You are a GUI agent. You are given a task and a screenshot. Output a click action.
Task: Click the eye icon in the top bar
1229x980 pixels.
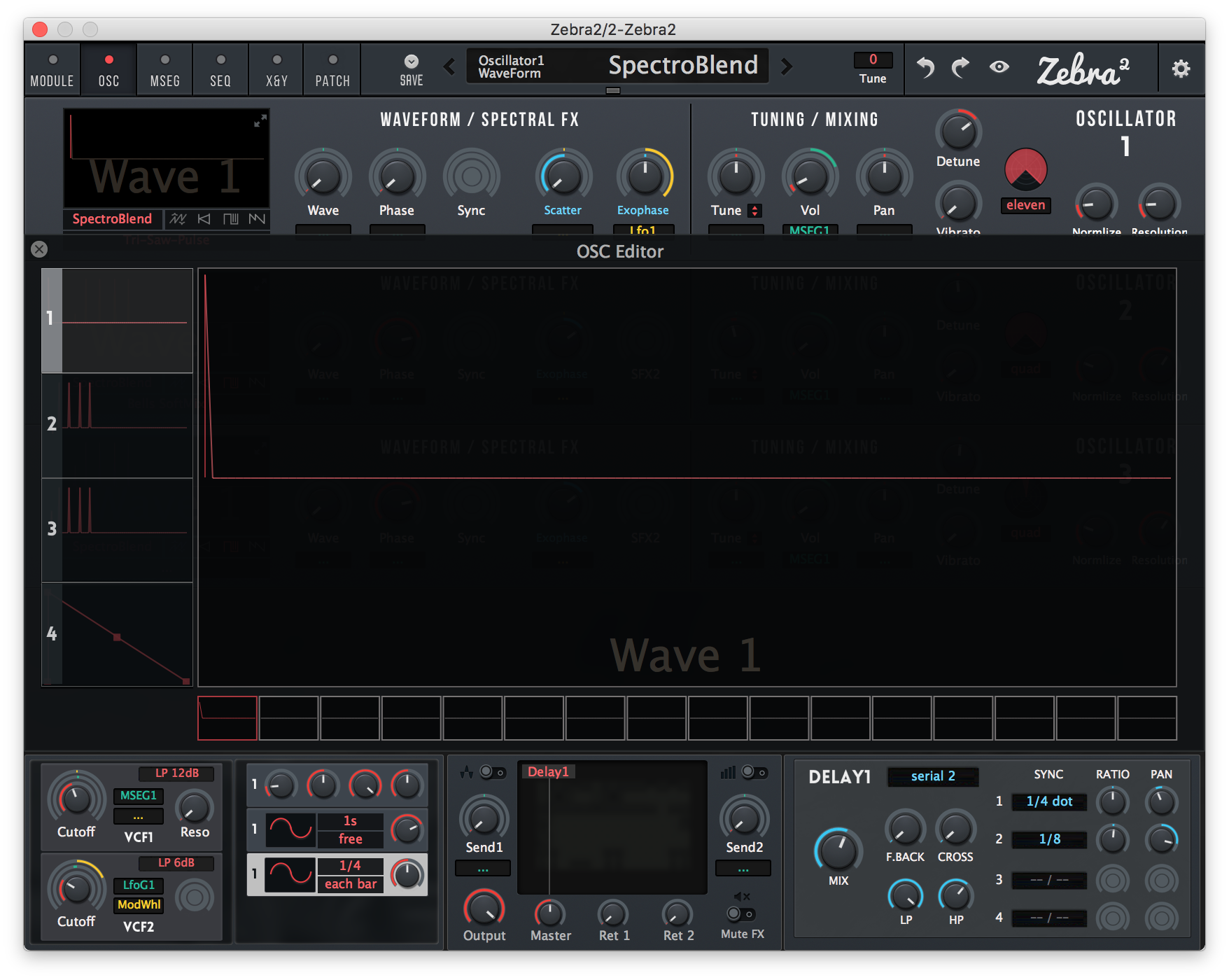click(x=999, y=67)
